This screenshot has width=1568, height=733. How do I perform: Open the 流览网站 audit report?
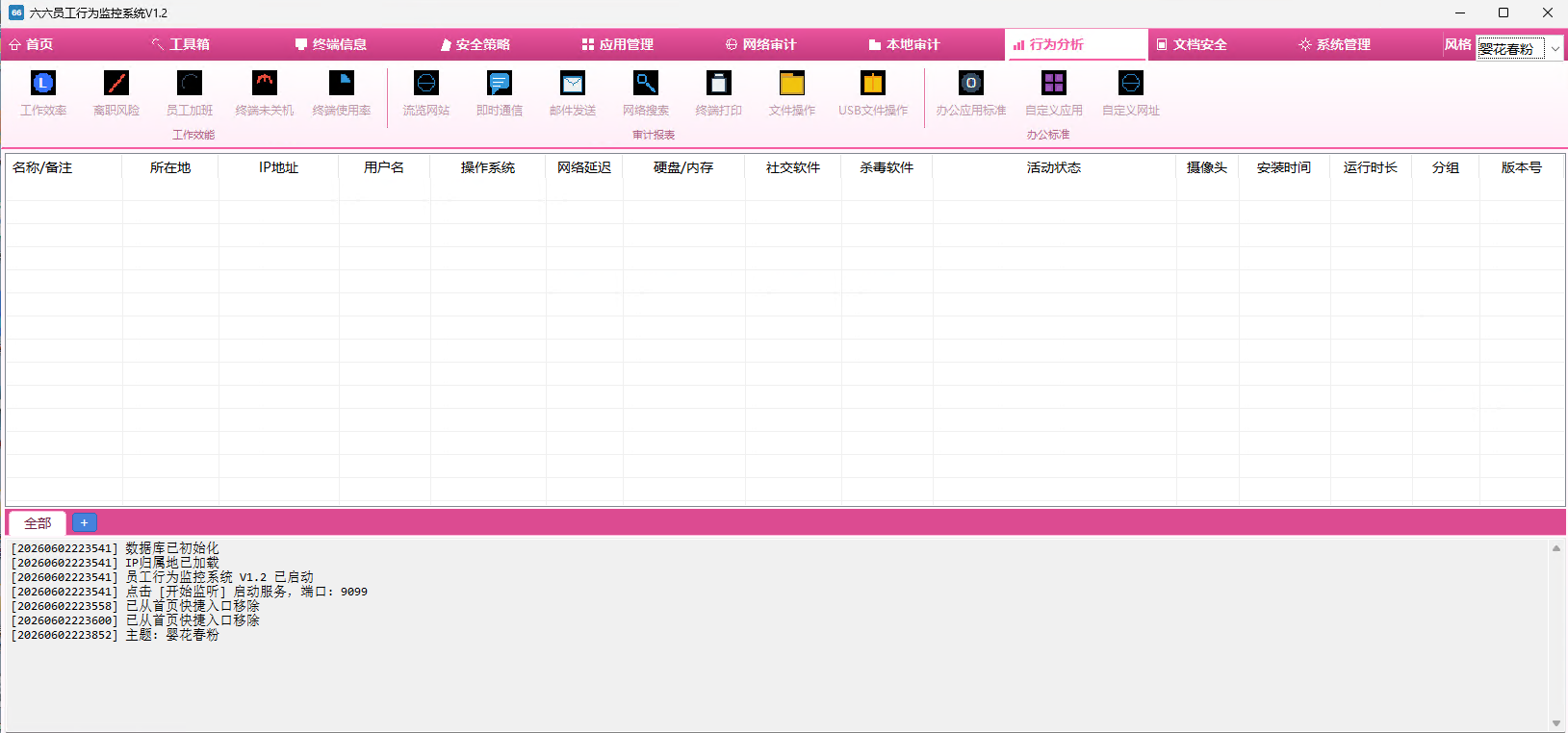(426, 93)
